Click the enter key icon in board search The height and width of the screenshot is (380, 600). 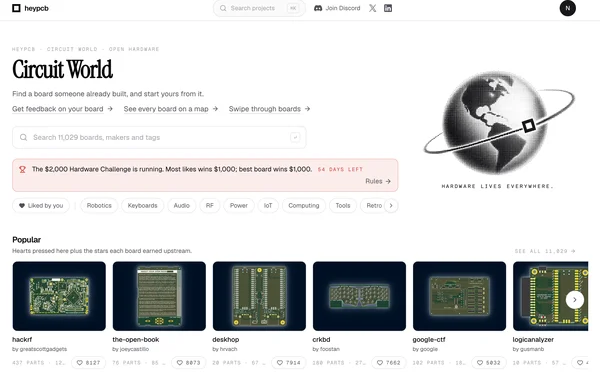click(295, 137)
